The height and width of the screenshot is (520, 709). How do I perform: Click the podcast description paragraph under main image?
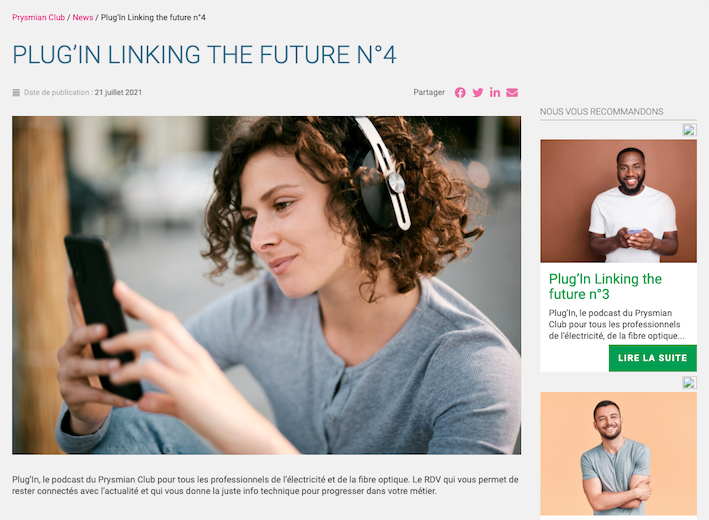tap(265, 485)
